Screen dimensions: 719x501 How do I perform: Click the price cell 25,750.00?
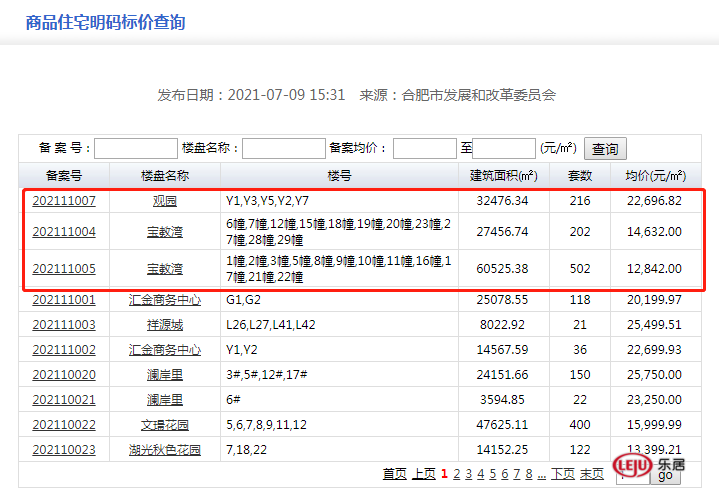click(x=654, y=374)
